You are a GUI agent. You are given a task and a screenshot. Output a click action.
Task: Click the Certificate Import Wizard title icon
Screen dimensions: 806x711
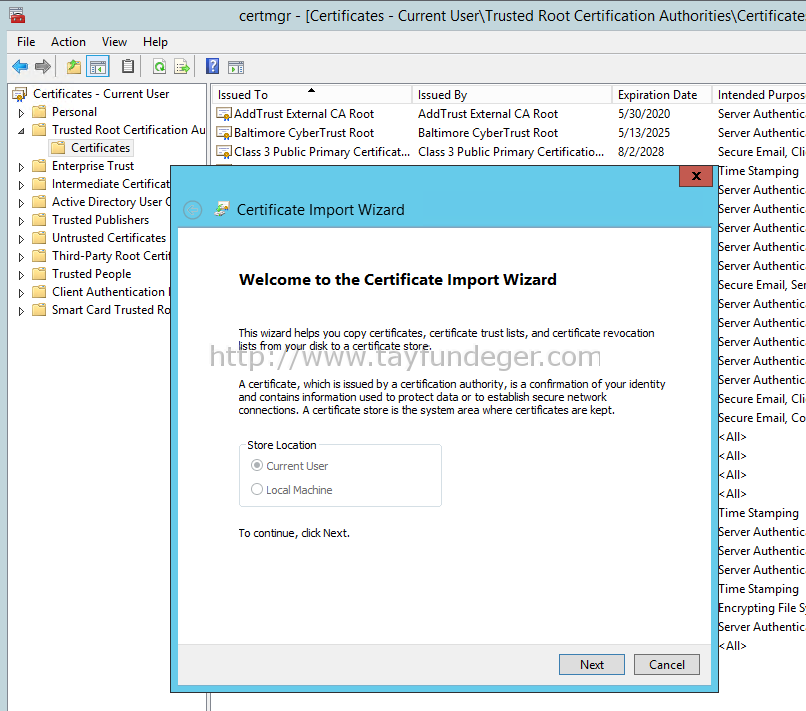(222, 209)
